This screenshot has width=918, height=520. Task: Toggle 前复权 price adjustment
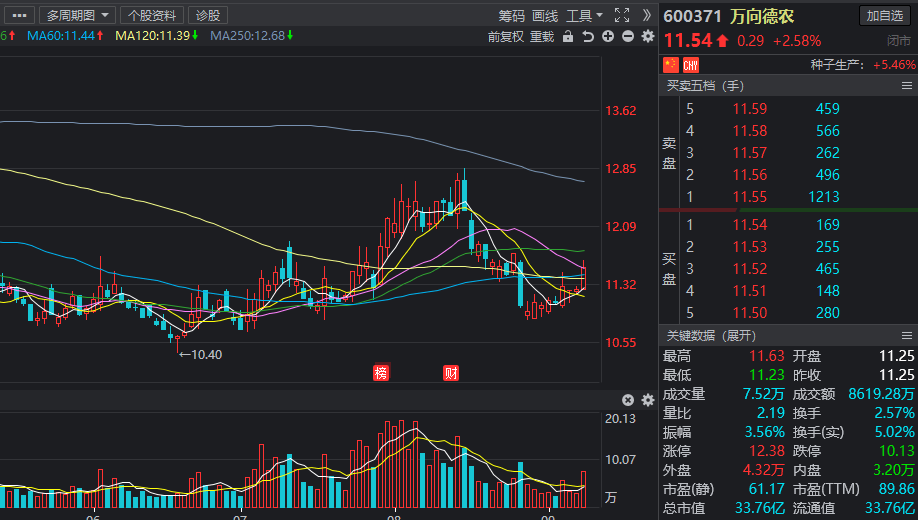pyautogui.click(x=505, y=37)
